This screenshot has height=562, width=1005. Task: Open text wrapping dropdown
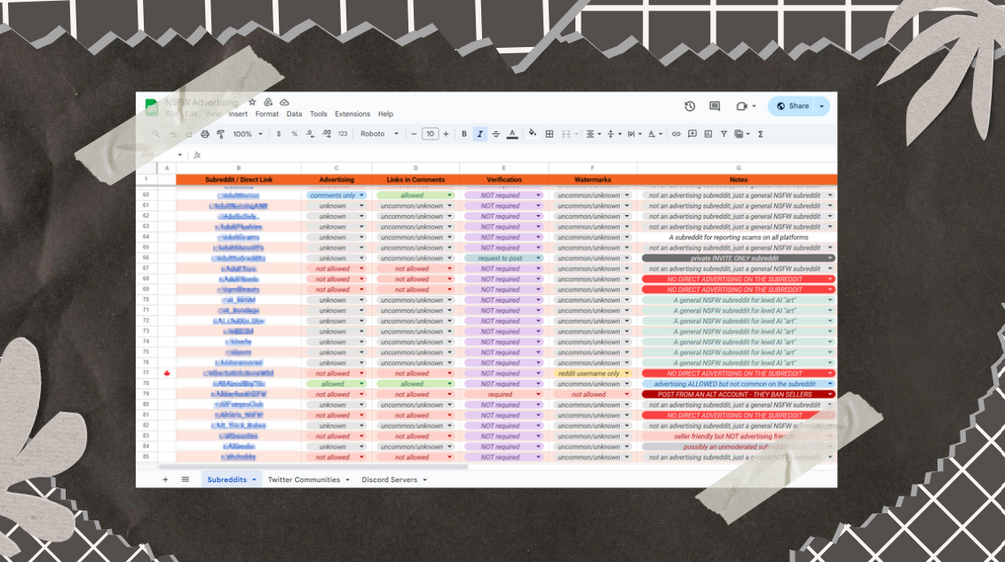coord(635,134)
